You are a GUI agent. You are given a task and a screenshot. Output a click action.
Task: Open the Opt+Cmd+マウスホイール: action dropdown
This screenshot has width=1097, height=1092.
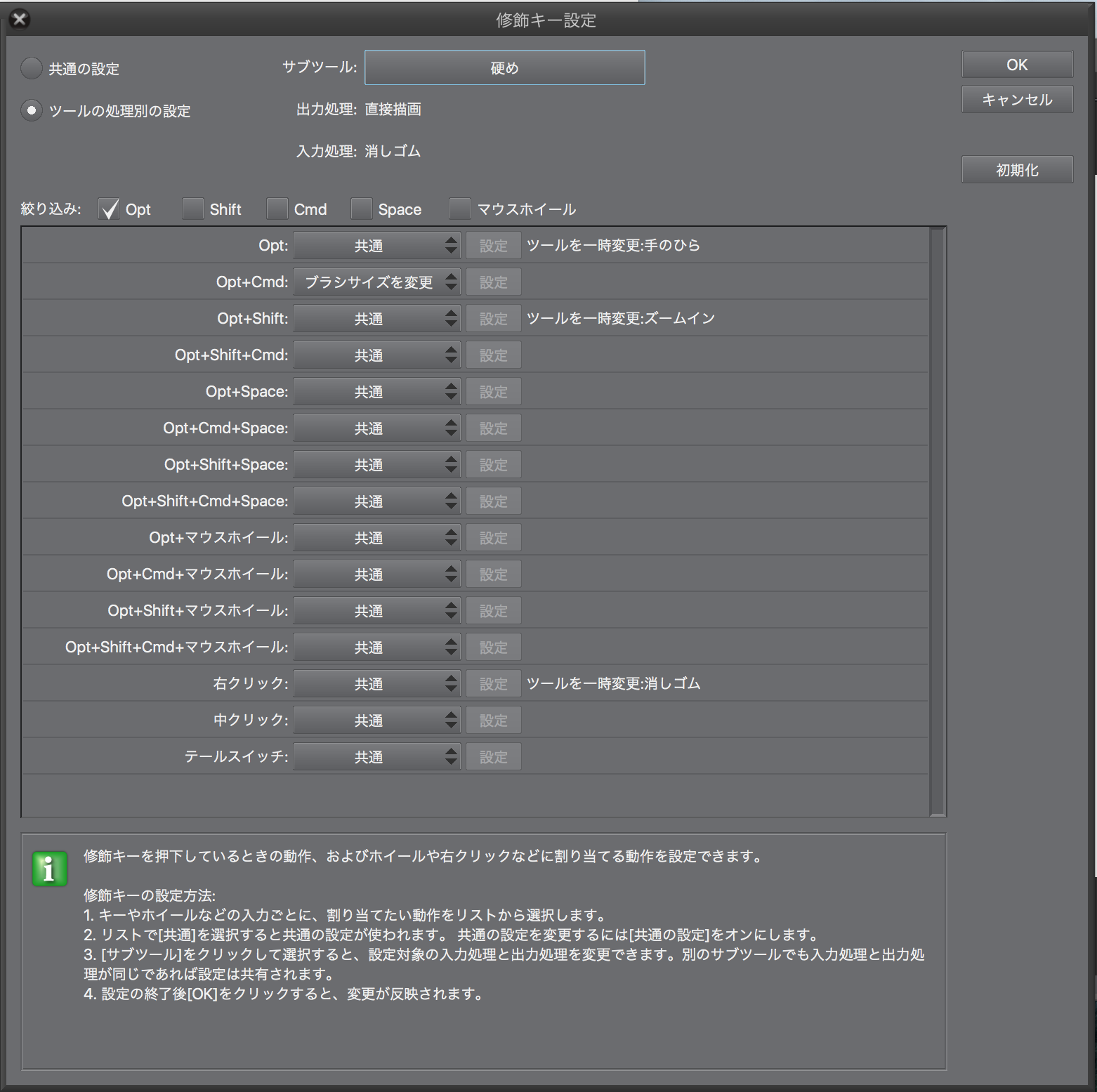(377, 574)
